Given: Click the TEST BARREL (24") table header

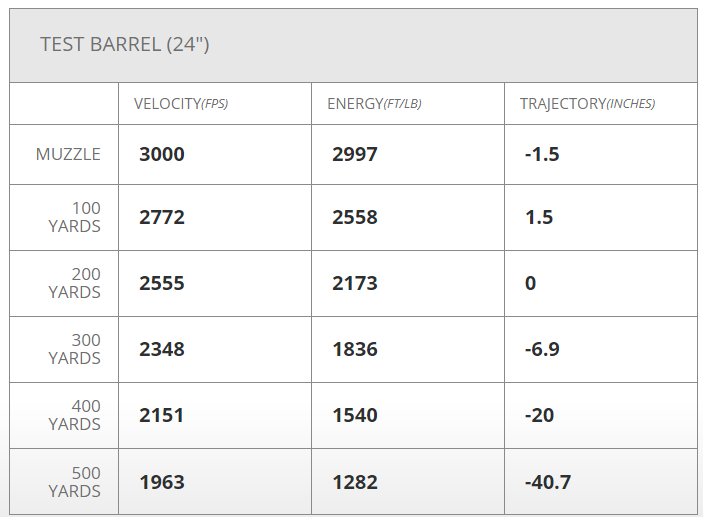Looking at the screenshot, I should [x=124, y=45].
